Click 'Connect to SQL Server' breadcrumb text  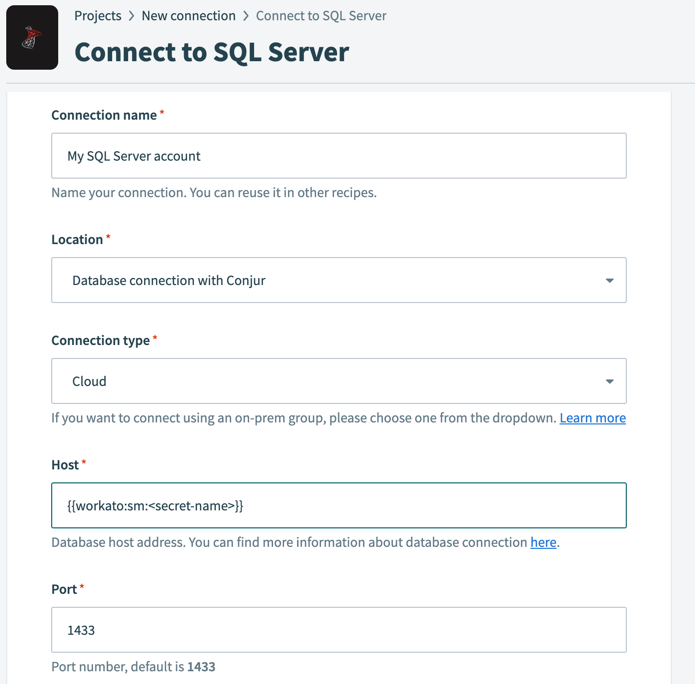coord(321,16)
